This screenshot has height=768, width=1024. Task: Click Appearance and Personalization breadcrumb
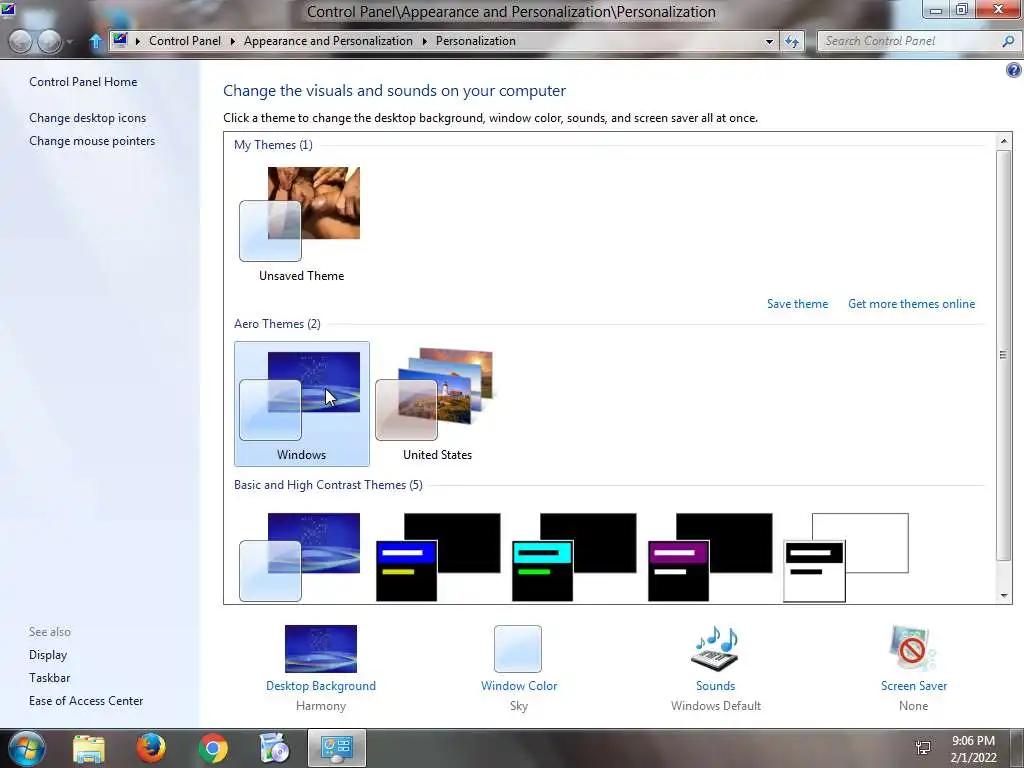tap(328, 40)
